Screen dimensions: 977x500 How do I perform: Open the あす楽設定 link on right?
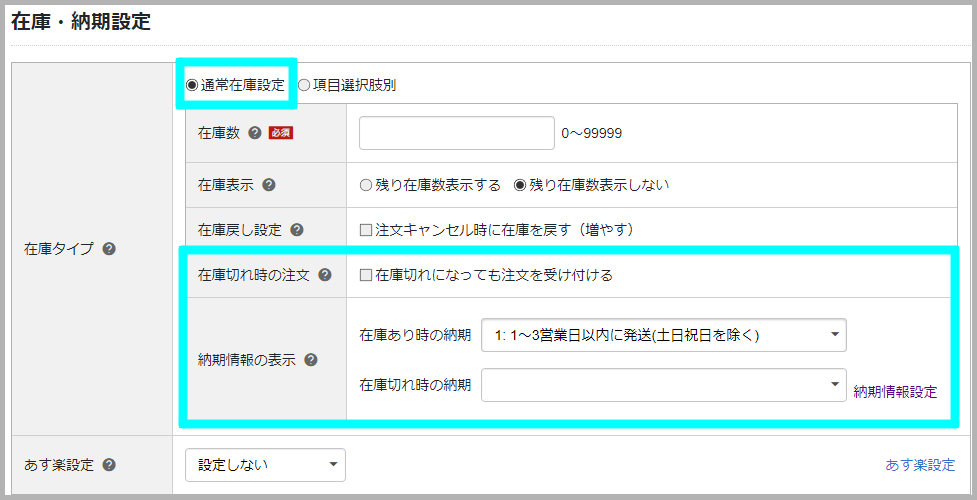pos(920,465)
